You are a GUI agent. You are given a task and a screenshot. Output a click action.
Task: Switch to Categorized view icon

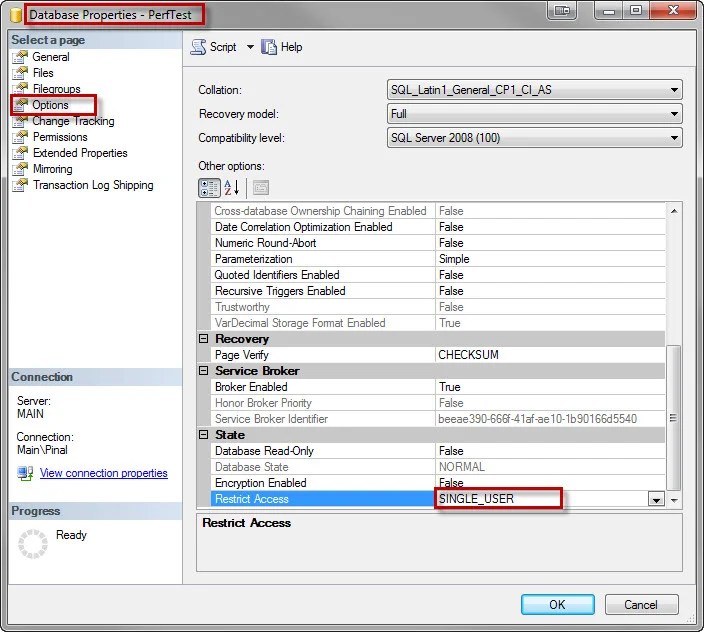point(209,188)
